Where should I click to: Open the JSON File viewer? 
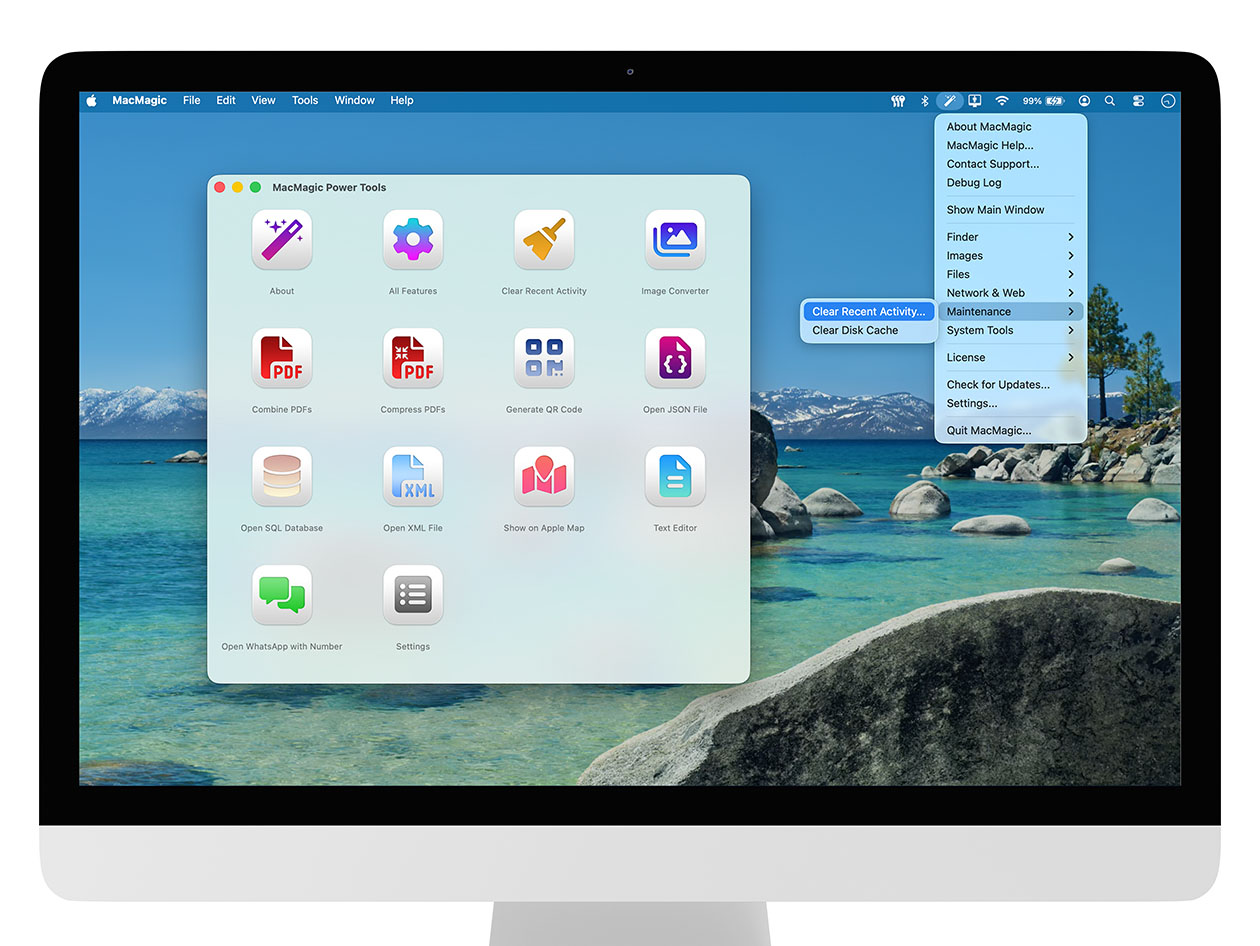tap(675, 358)
